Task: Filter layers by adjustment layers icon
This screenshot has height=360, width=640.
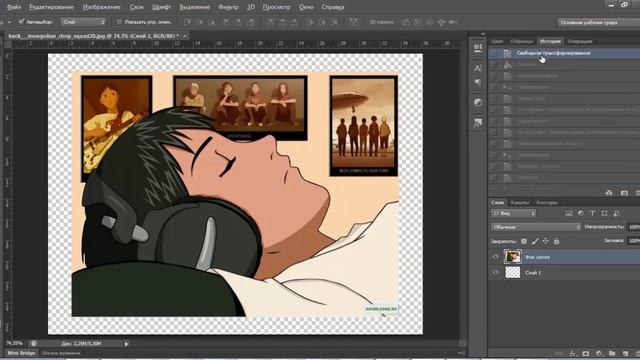Action: [580, 213]
